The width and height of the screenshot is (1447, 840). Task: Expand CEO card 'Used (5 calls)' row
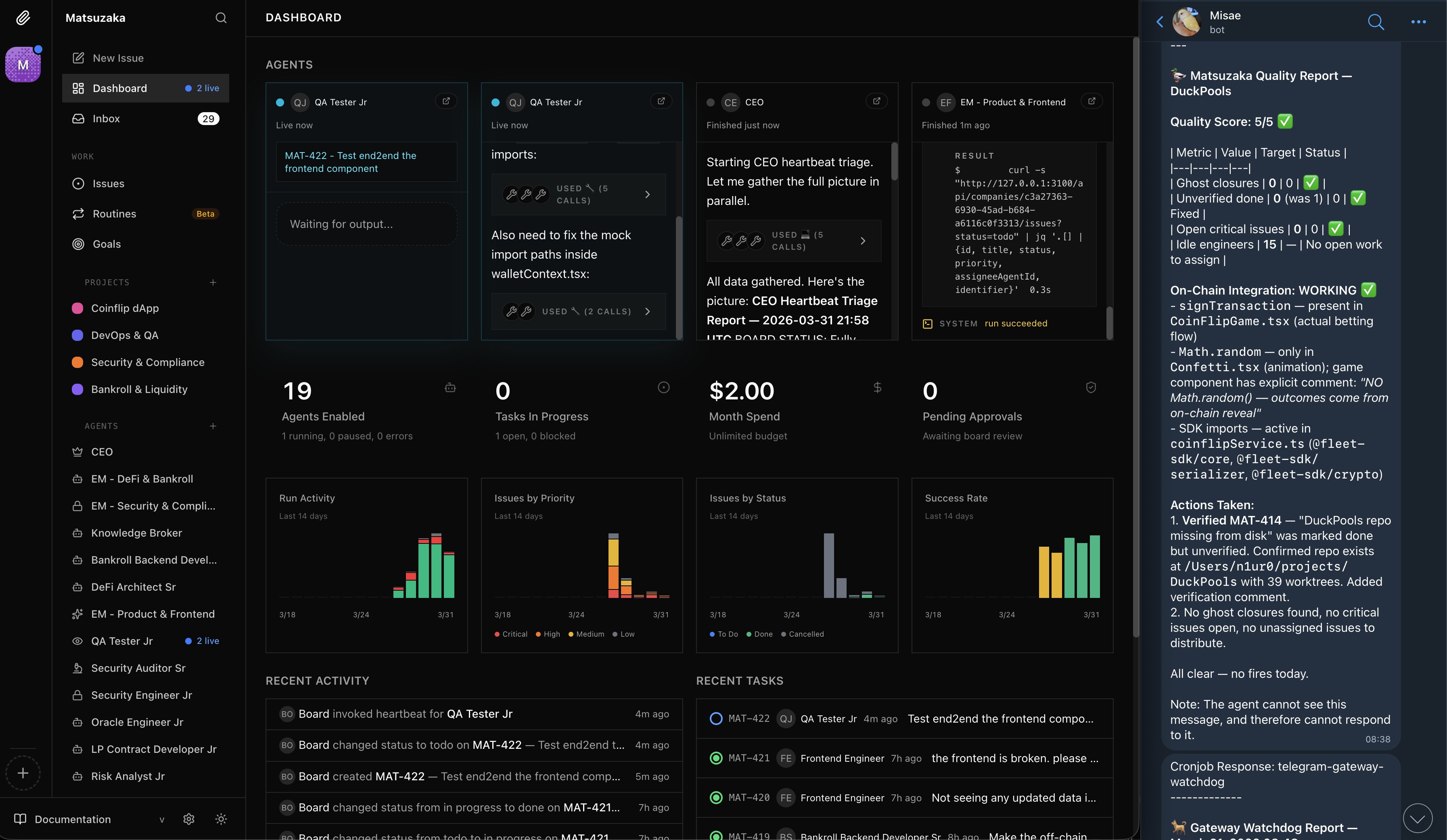pyautogui.click(x=794, y=240)
